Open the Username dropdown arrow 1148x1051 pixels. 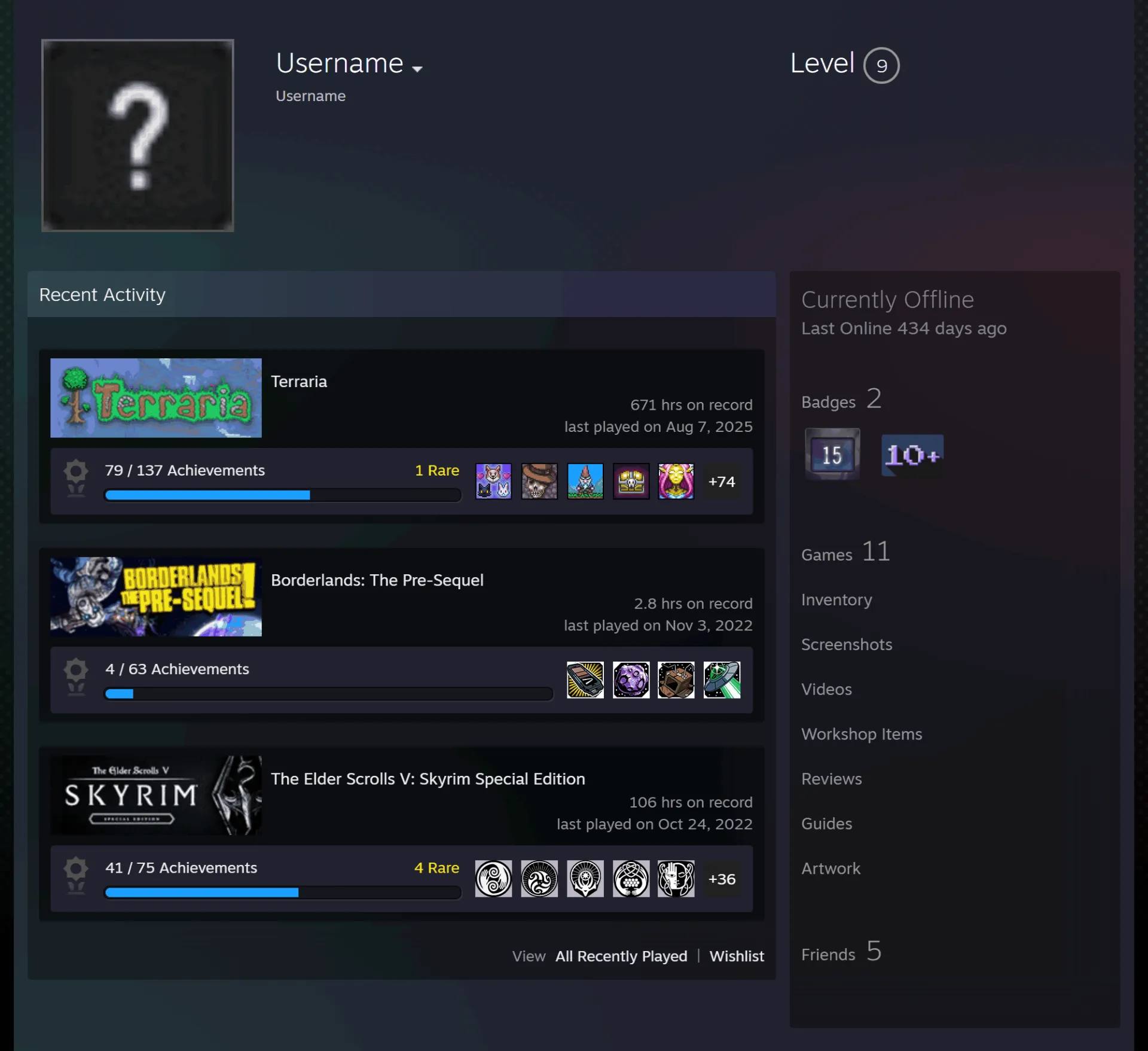(417, 69)
